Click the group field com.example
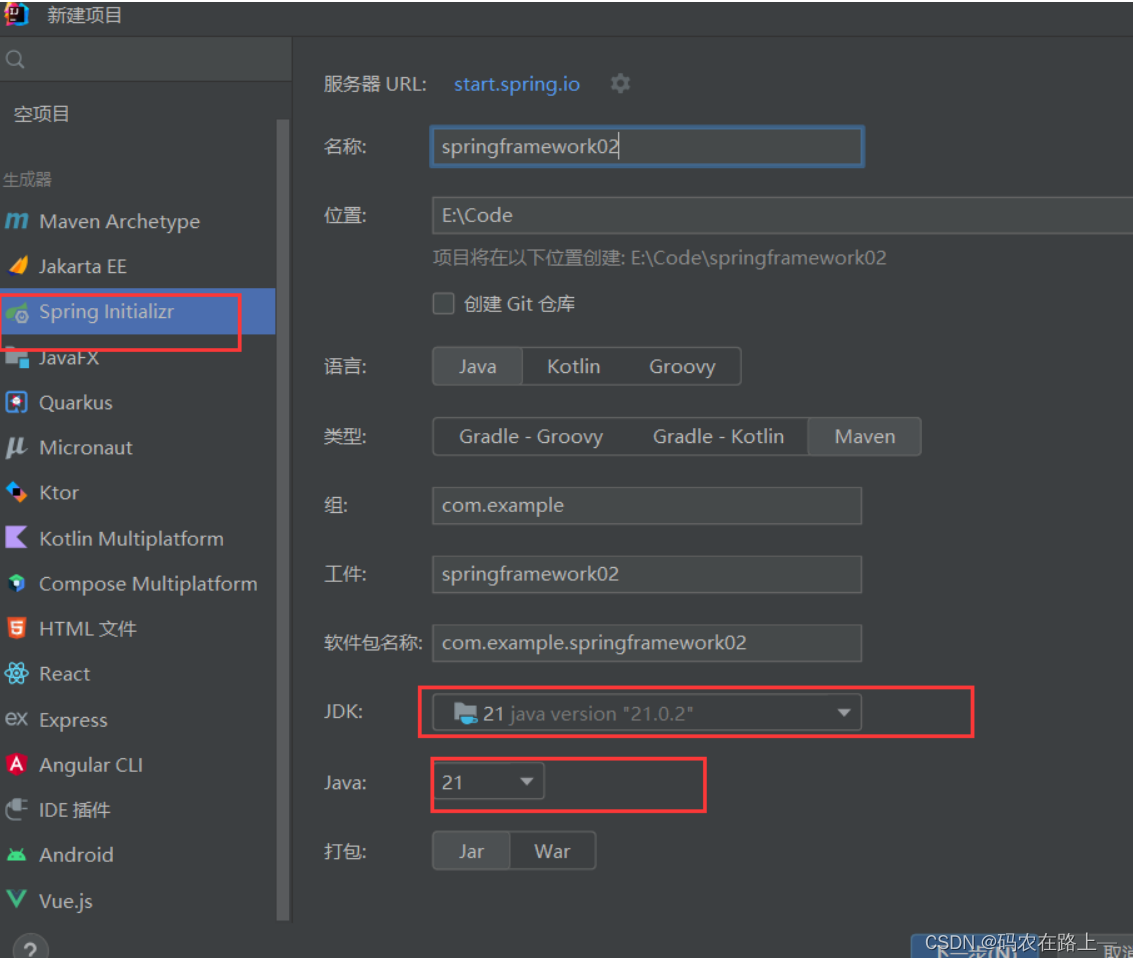Screen dimensions: 1133x962 (647, 505)
